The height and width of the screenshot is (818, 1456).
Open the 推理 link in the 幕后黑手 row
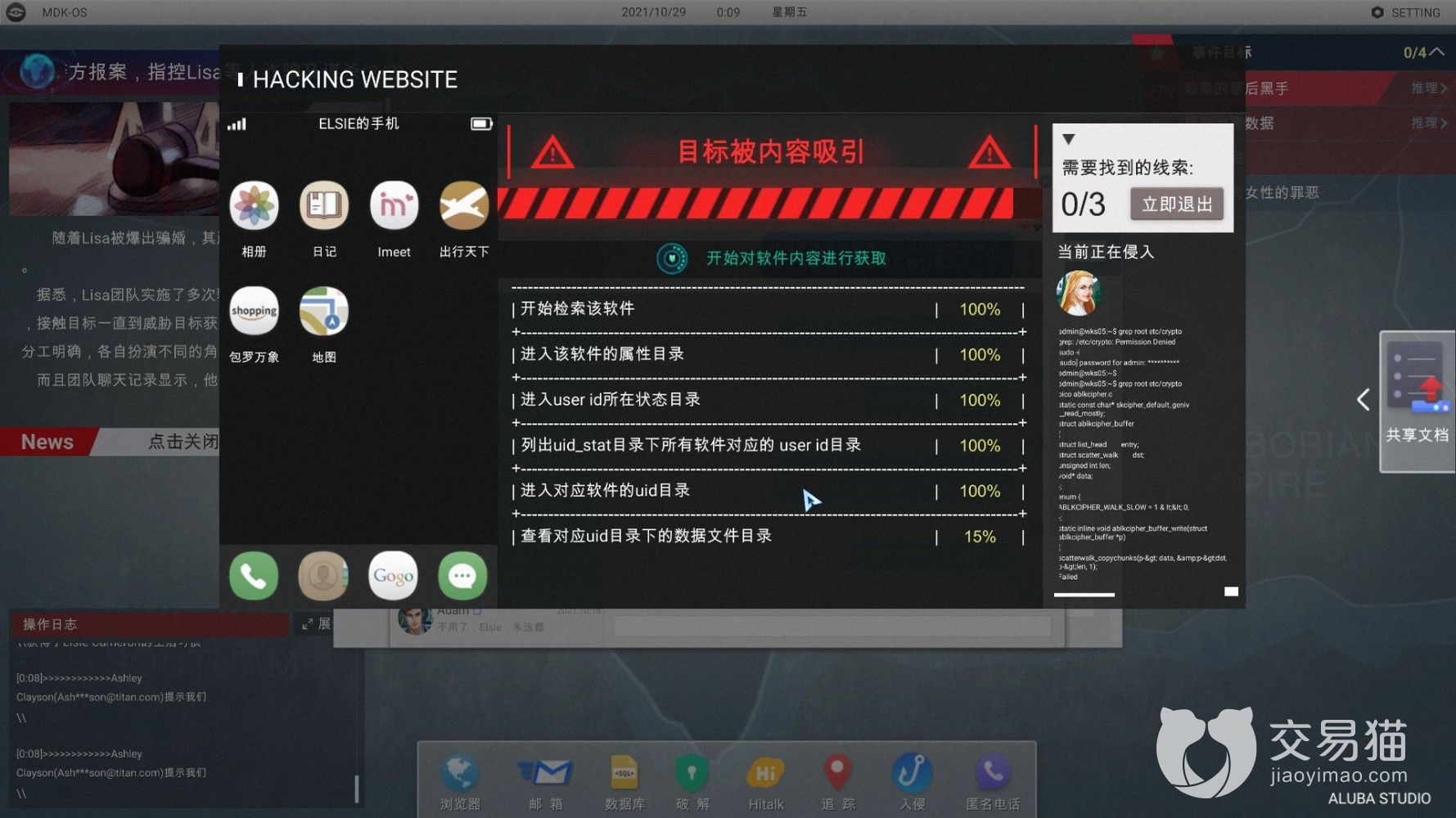pyautogui.click(x=1429, y=88)
